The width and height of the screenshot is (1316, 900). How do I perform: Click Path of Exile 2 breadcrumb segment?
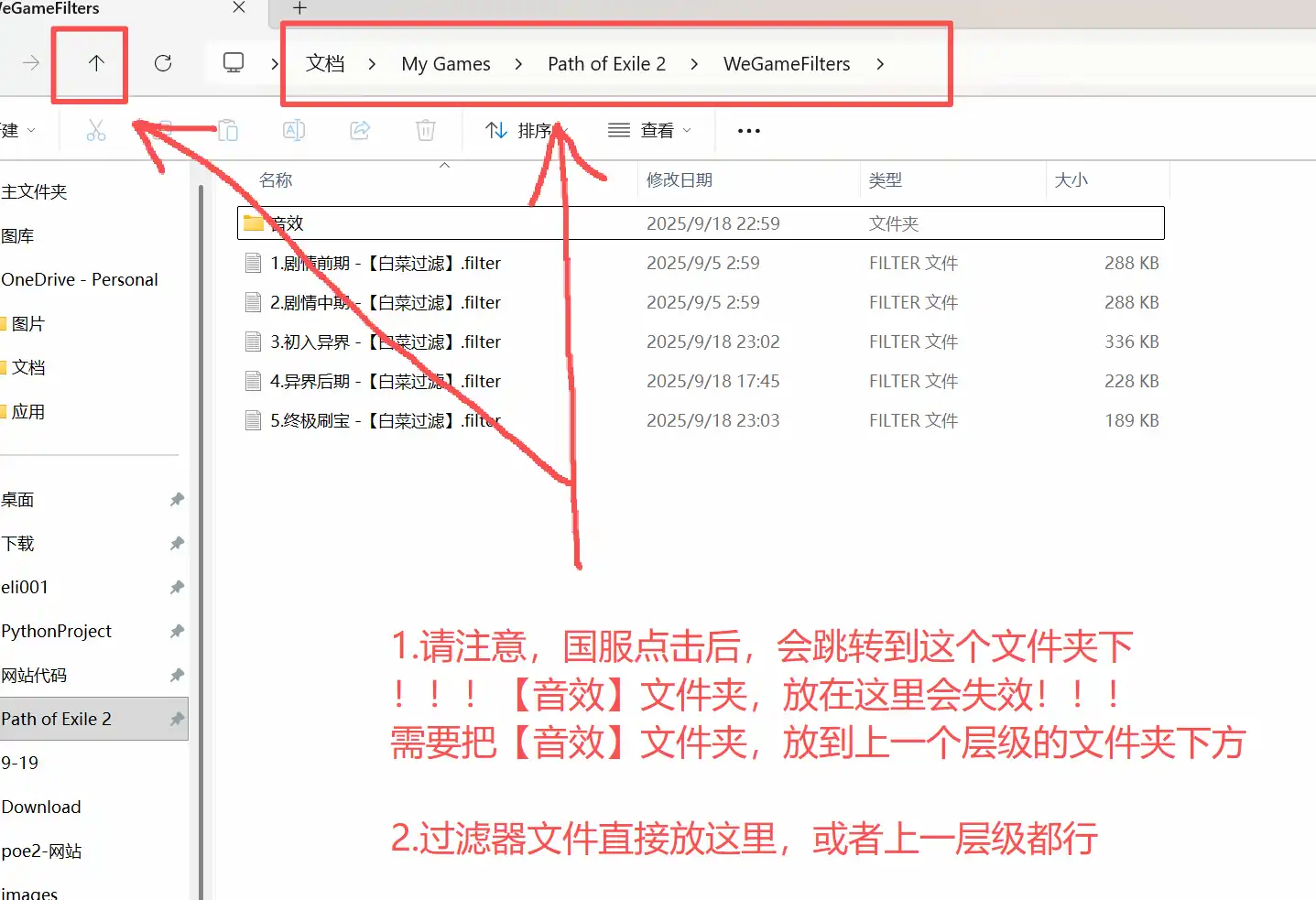point(606,64)
